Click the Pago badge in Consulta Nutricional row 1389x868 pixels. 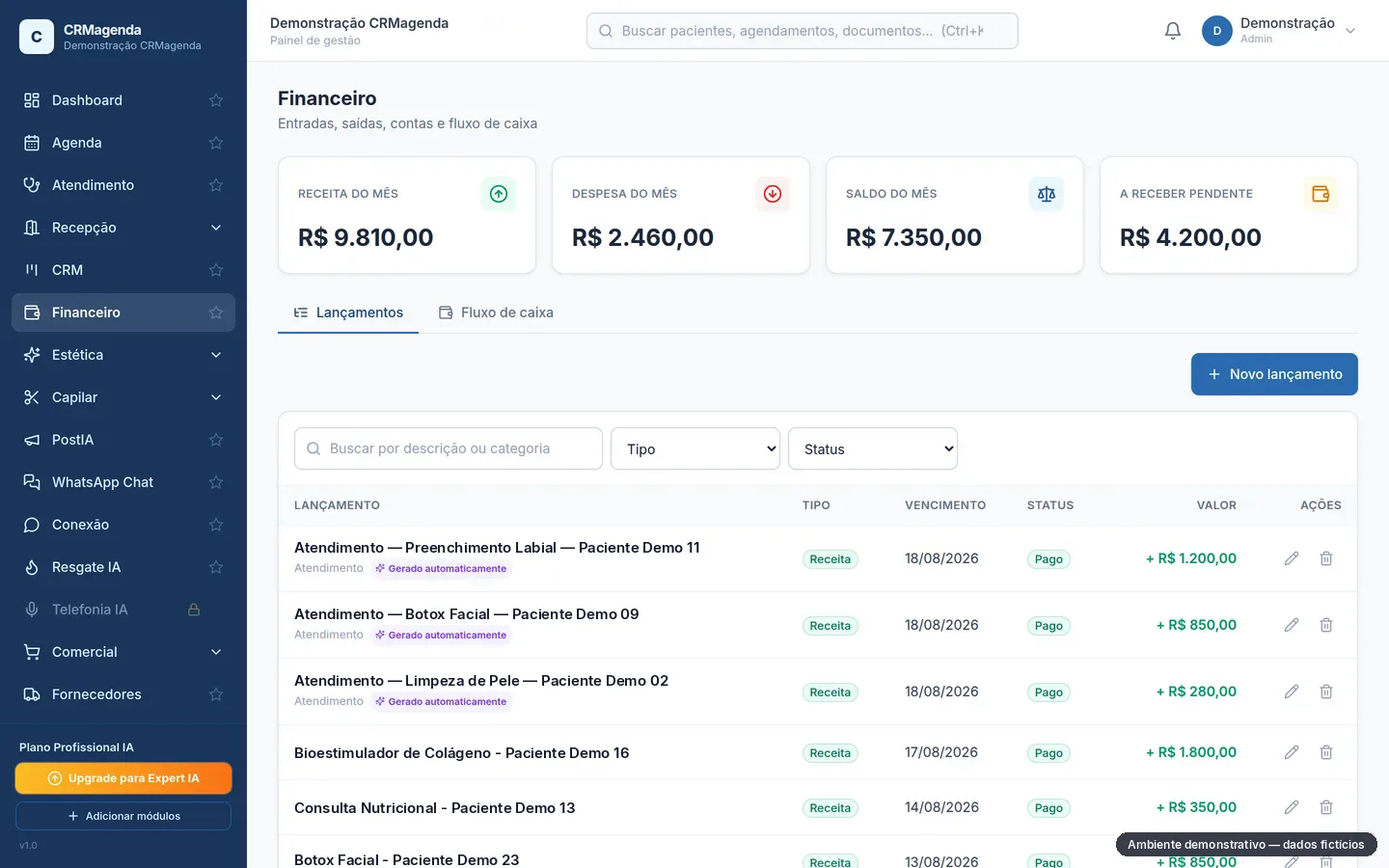(x=1049, y=808)
